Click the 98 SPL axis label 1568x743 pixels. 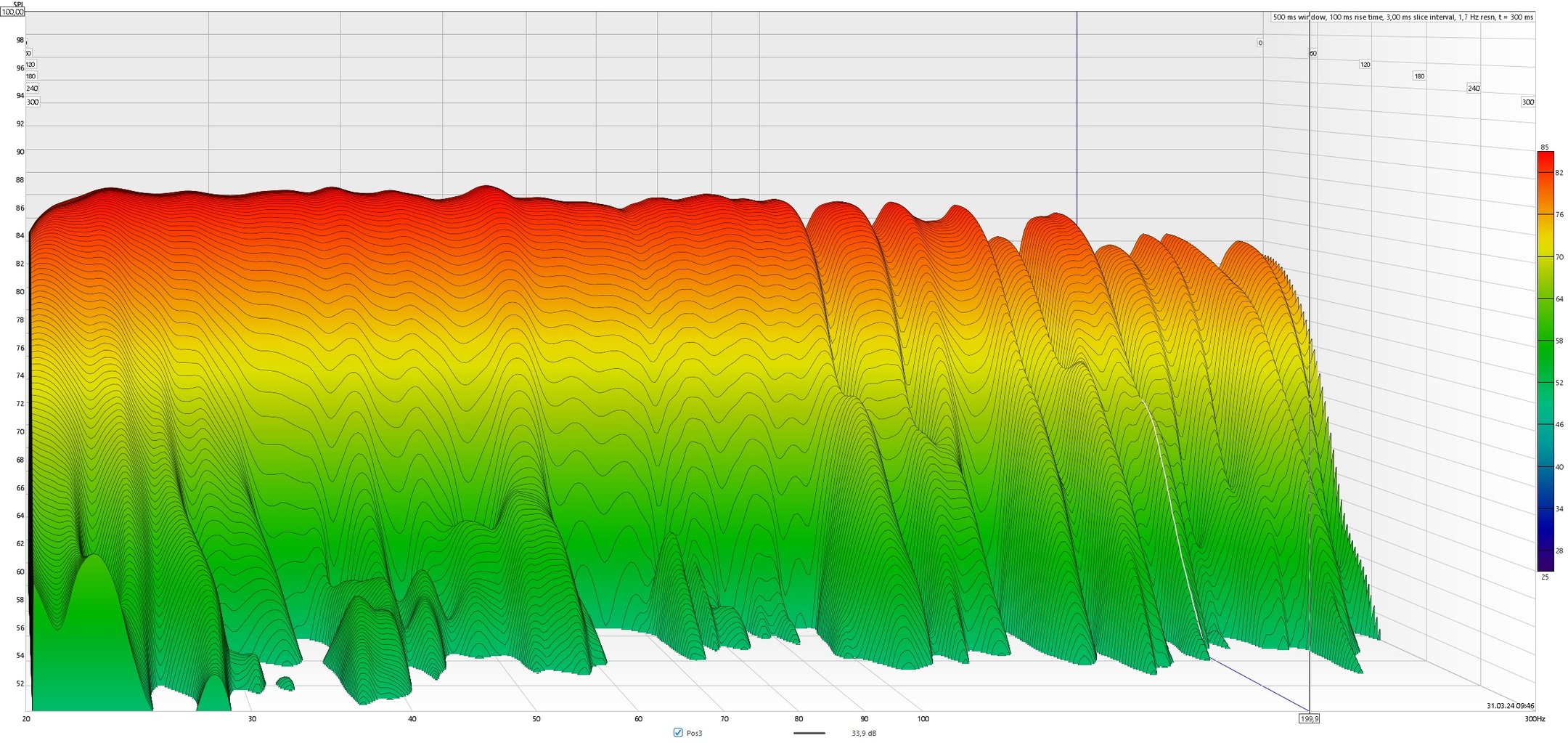coord(20,40)
